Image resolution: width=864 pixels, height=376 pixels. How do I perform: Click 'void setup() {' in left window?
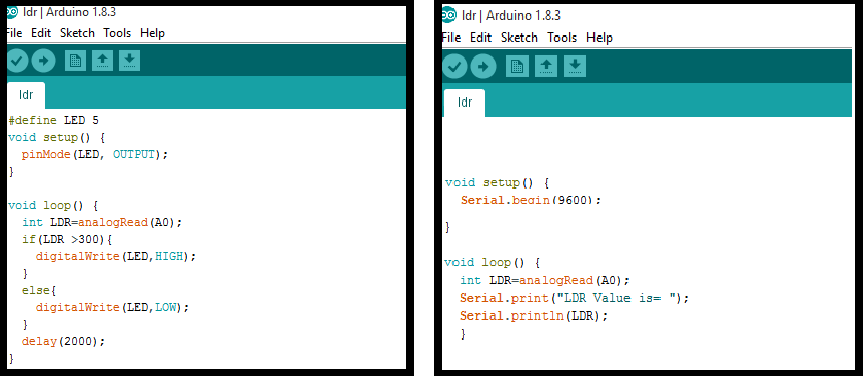coord(56,137)
